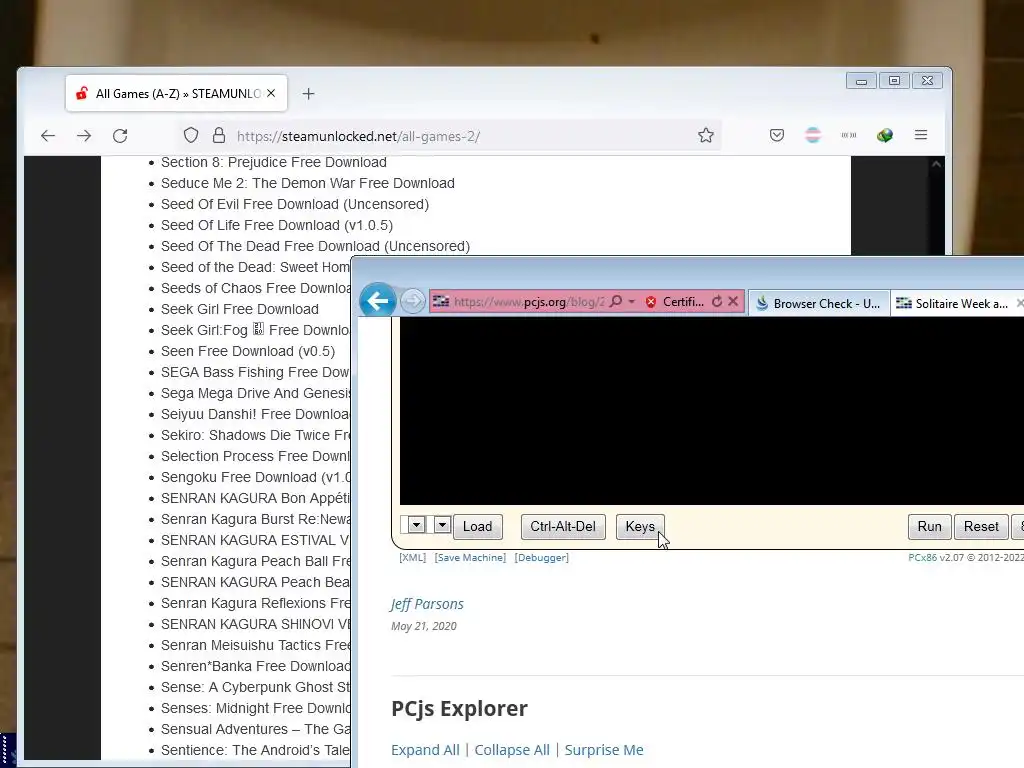Open the Certificate error warning in IE

click(675, 302)
